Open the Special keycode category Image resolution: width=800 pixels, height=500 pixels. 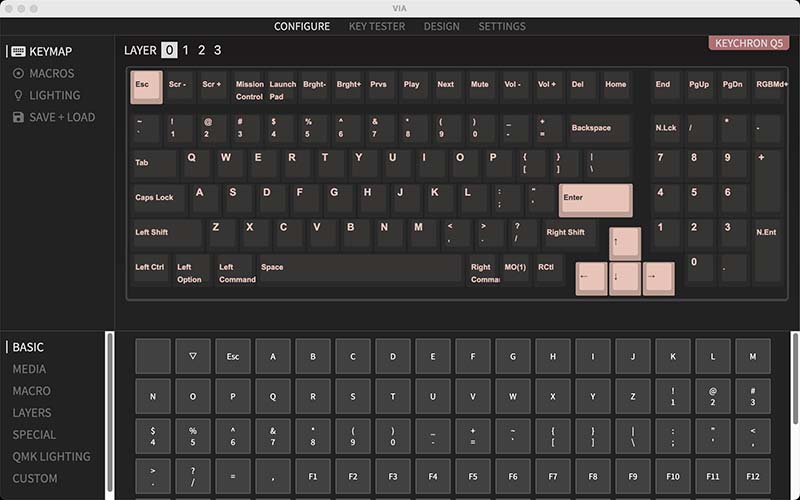tap(34, 435)
